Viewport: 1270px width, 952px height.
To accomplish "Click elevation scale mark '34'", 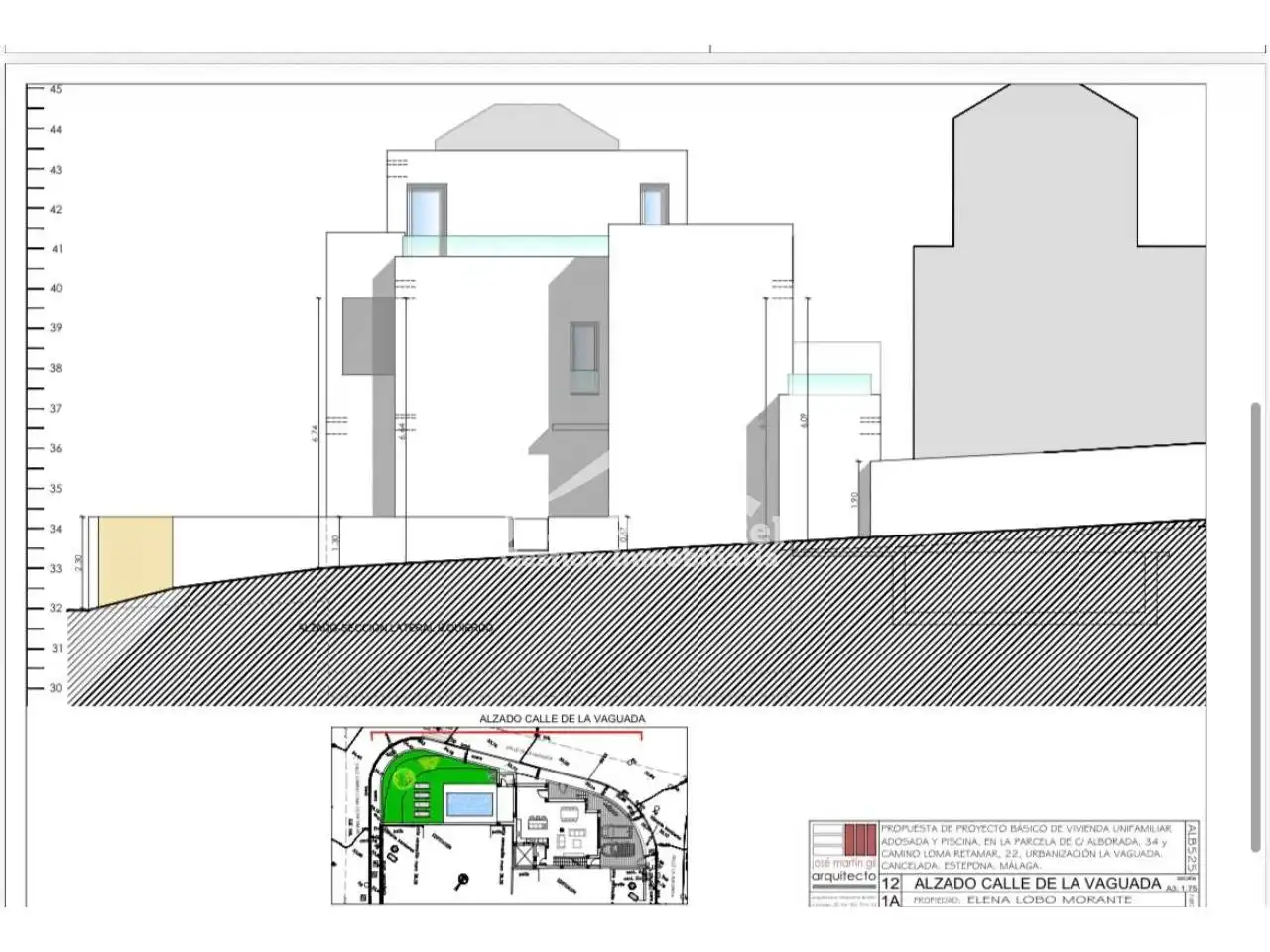I will [x=56, y=529].
